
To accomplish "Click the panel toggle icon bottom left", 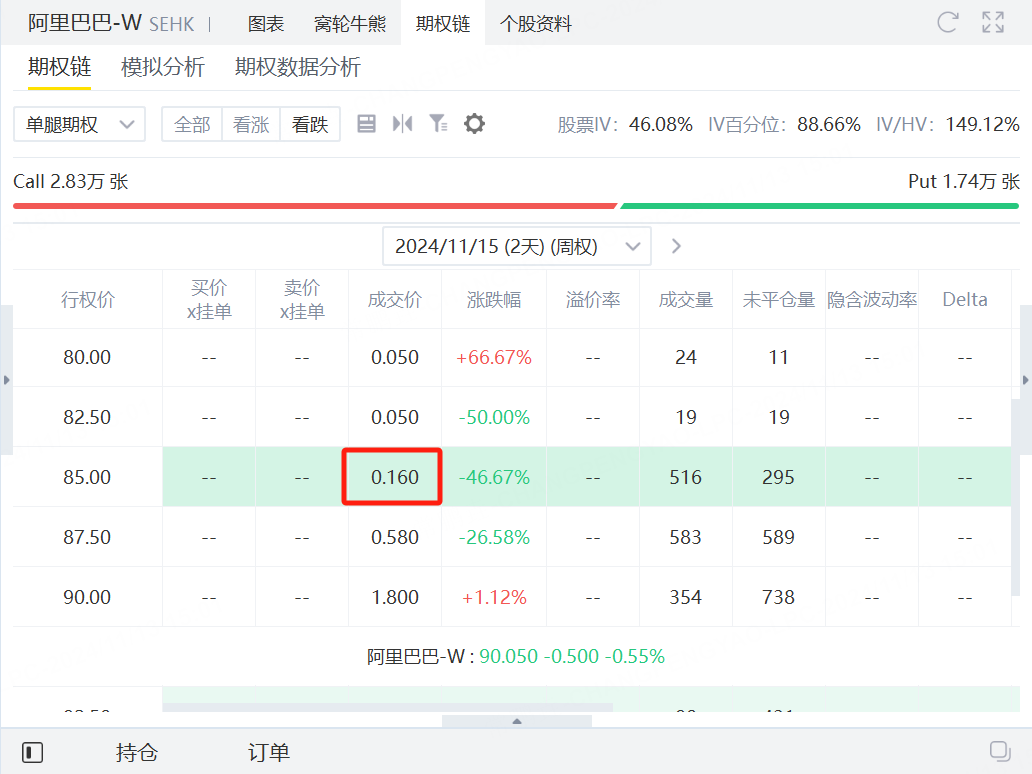I will [33, 751].
